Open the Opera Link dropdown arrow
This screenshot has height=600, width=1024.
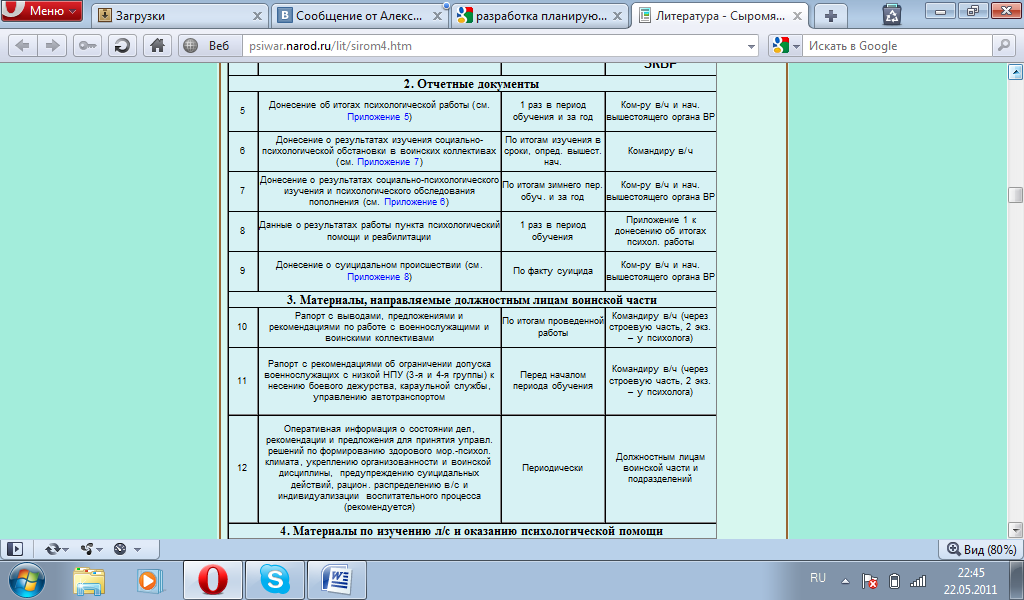pyautogui.click(x=66, y=550)
